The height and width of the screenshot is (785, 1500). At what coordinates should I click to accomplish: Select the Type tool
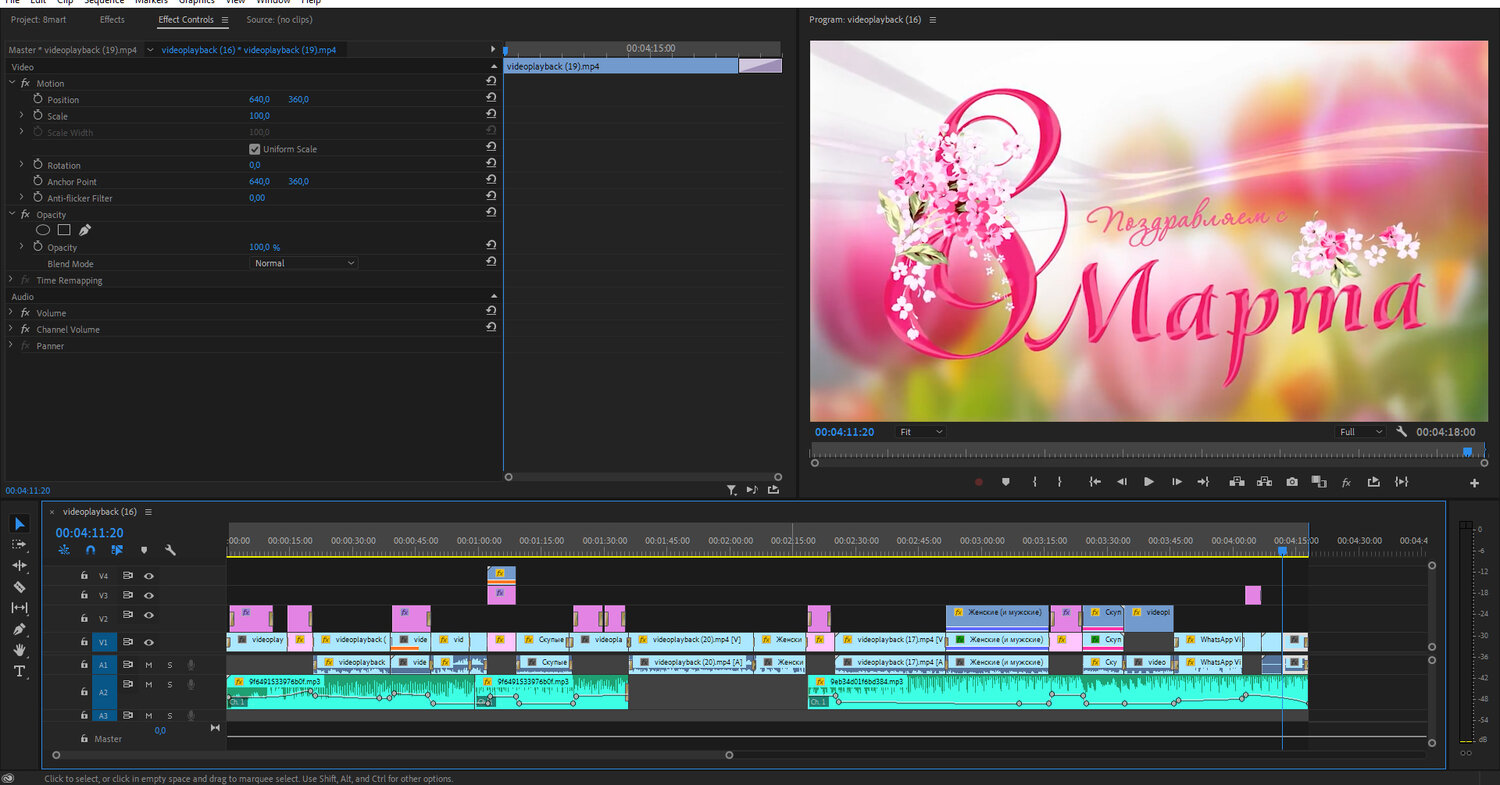[20, 671]
